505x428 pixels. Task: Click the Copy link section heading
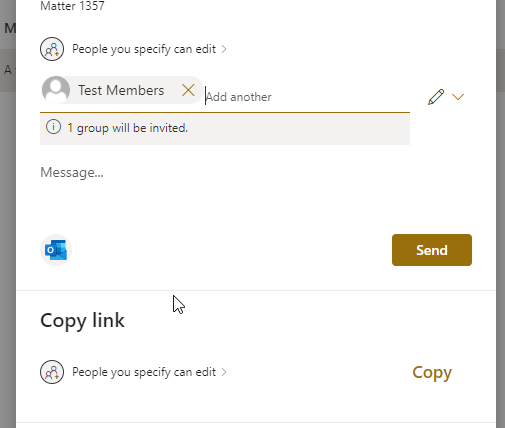(82, 320)
